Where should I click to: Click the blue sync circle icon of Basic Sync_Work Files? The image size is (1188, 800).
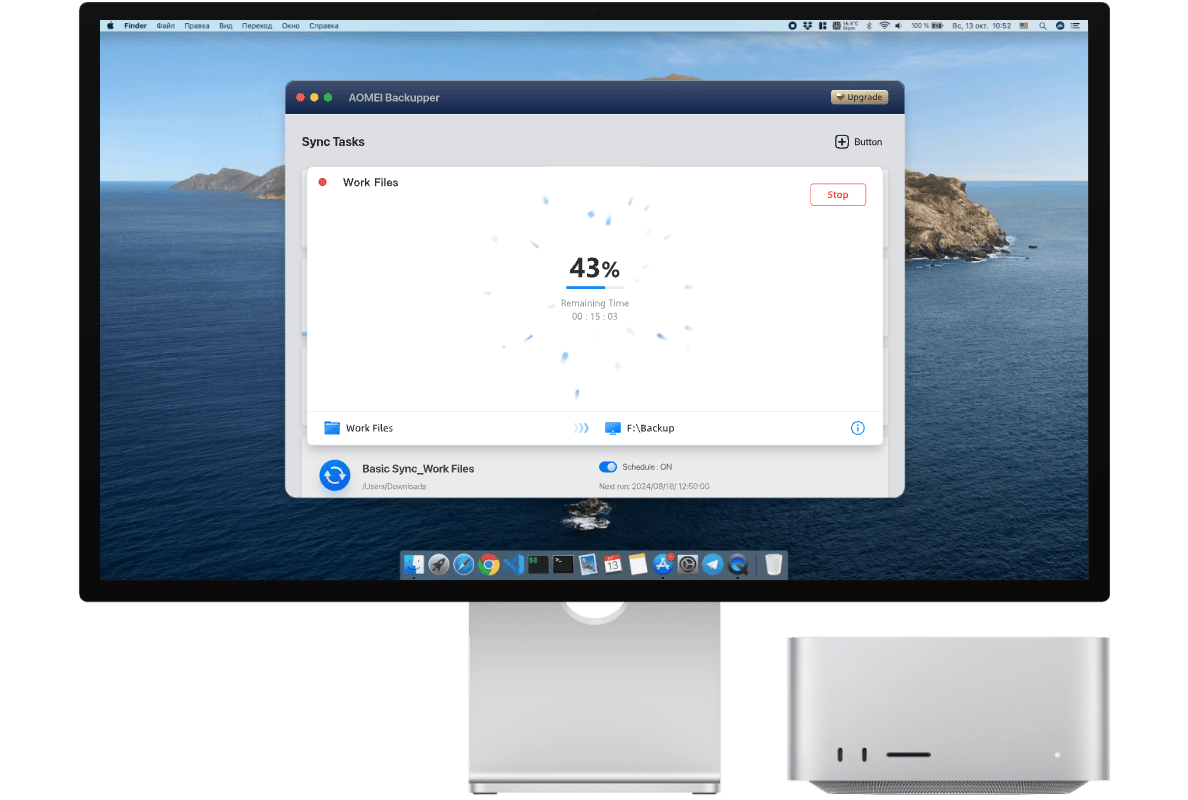click(335, 475)
